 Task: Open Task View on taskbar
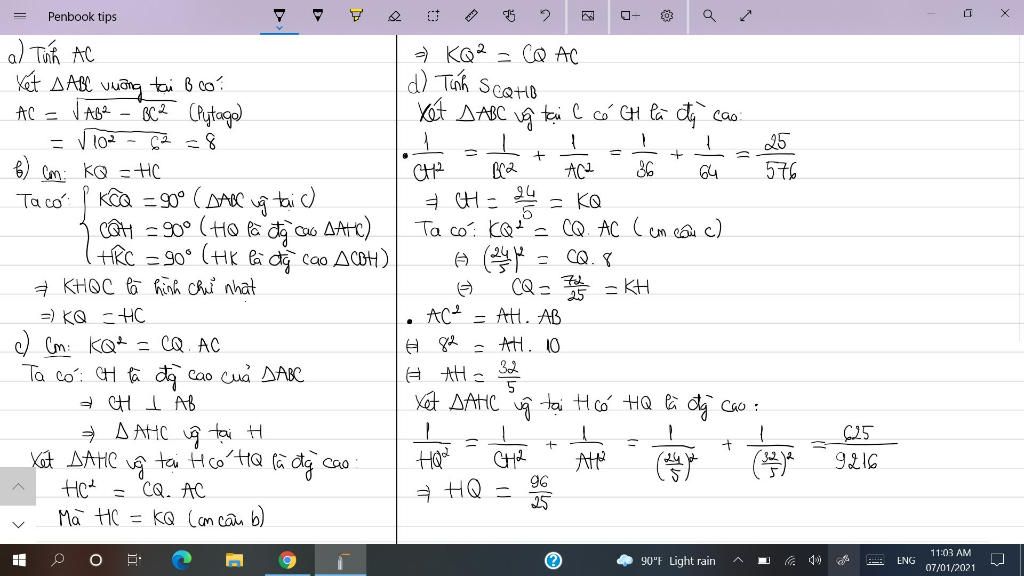click(x=133, y=560)
